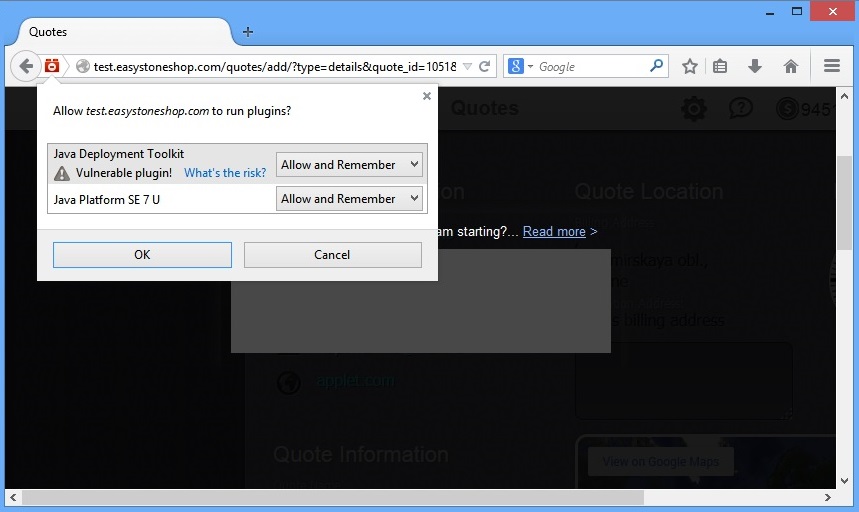Select the Quotes browser tab

[x=110, y=32]
